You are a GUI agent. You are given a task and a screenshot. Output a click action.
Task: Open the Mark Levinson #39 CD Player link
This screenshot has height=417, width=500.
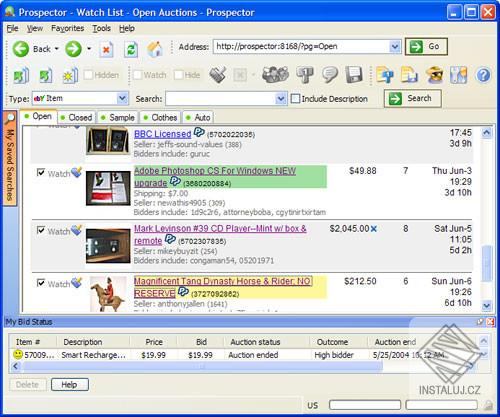220,229
